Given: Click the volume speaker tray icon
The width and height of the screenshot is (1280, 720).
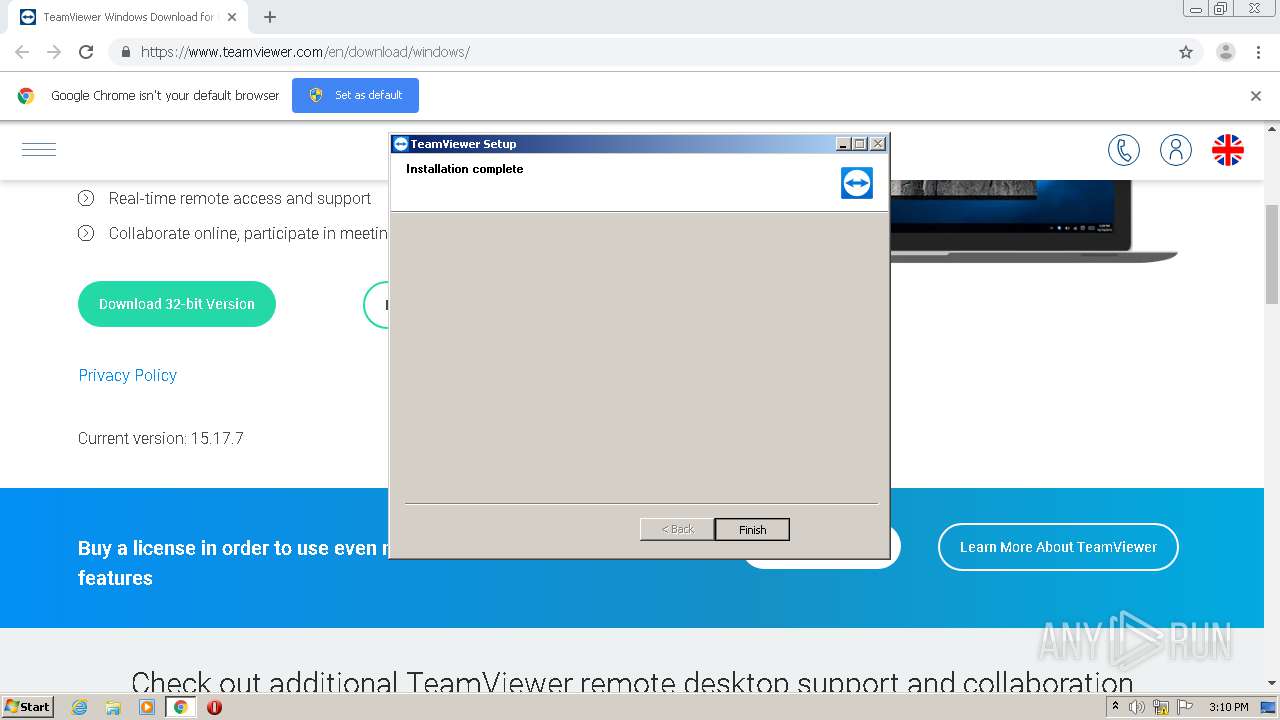Looking at the screenshot, I should (1137, 707).
